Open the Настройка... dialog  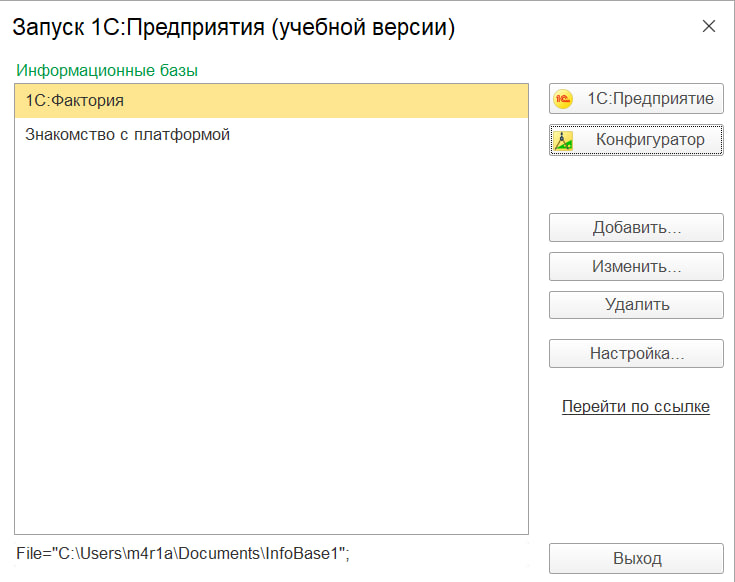tap(636, 353)
